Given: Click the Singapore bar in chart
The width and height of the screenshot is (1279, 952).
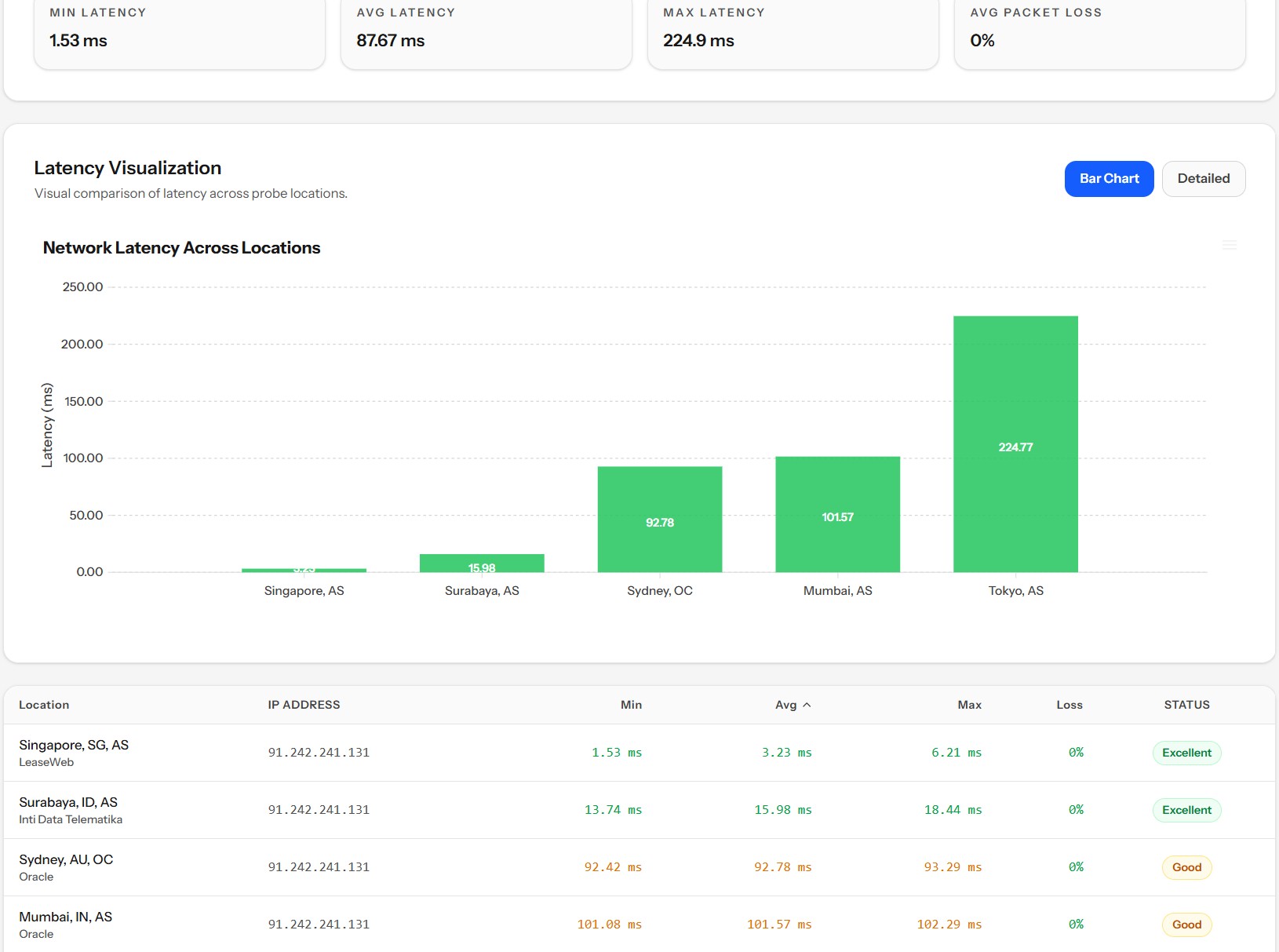Looking at the screenshot, I should click(304, 570).
